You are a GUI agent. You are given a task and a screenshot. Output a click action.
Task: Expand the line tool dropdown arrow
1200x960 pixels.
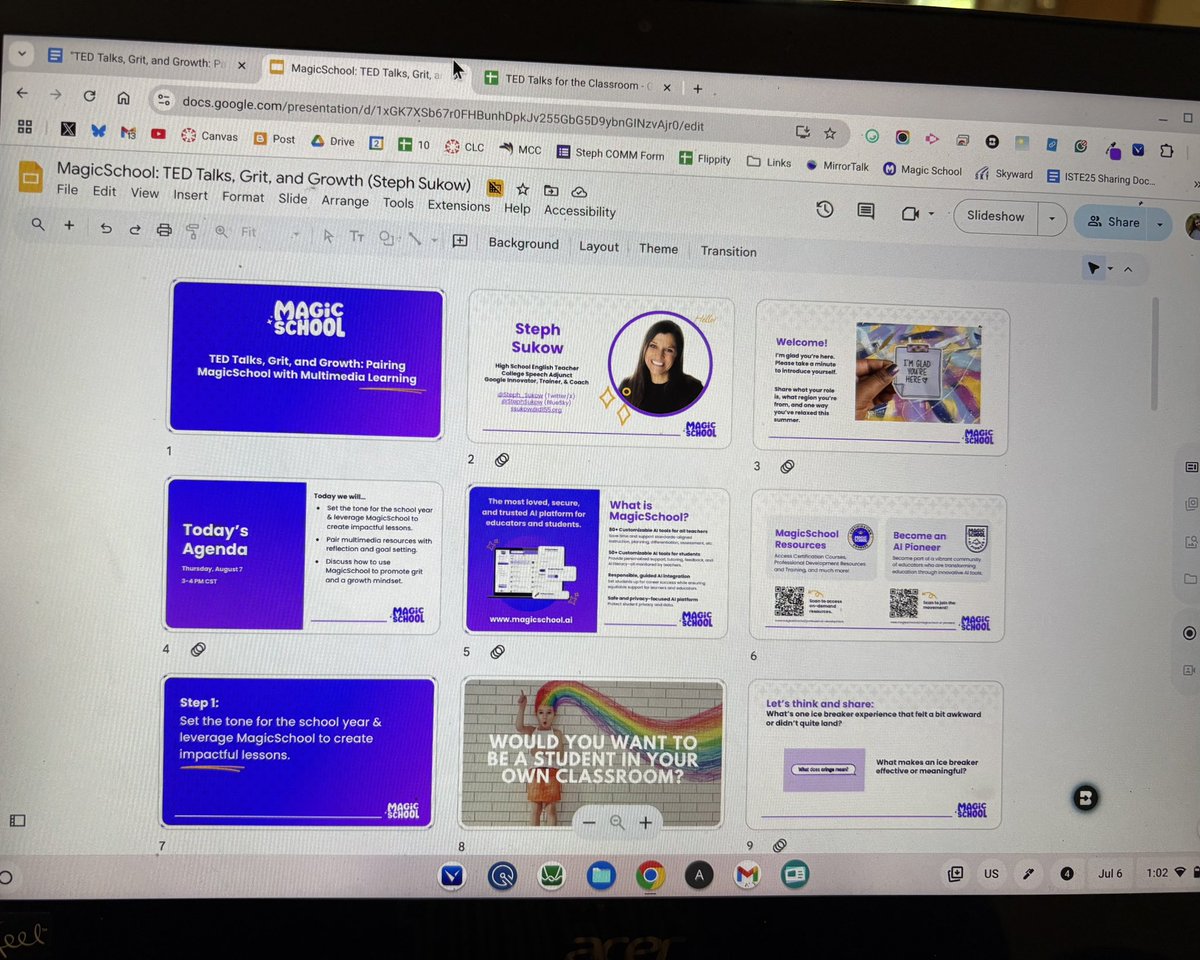click(x=433, y=240)
